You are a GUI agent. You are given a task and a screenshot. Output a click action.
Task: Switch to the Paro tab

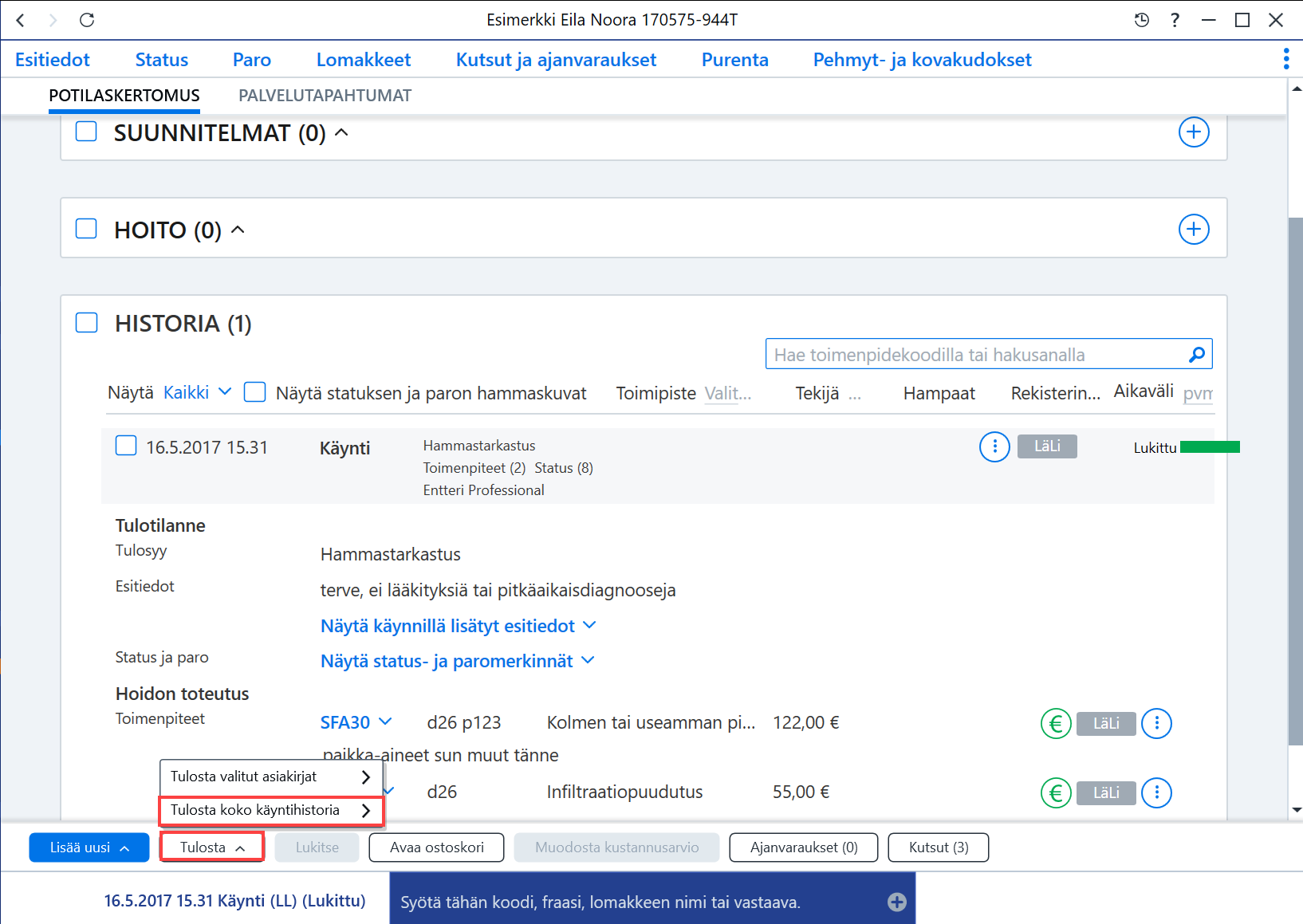(x=252, y=60)
